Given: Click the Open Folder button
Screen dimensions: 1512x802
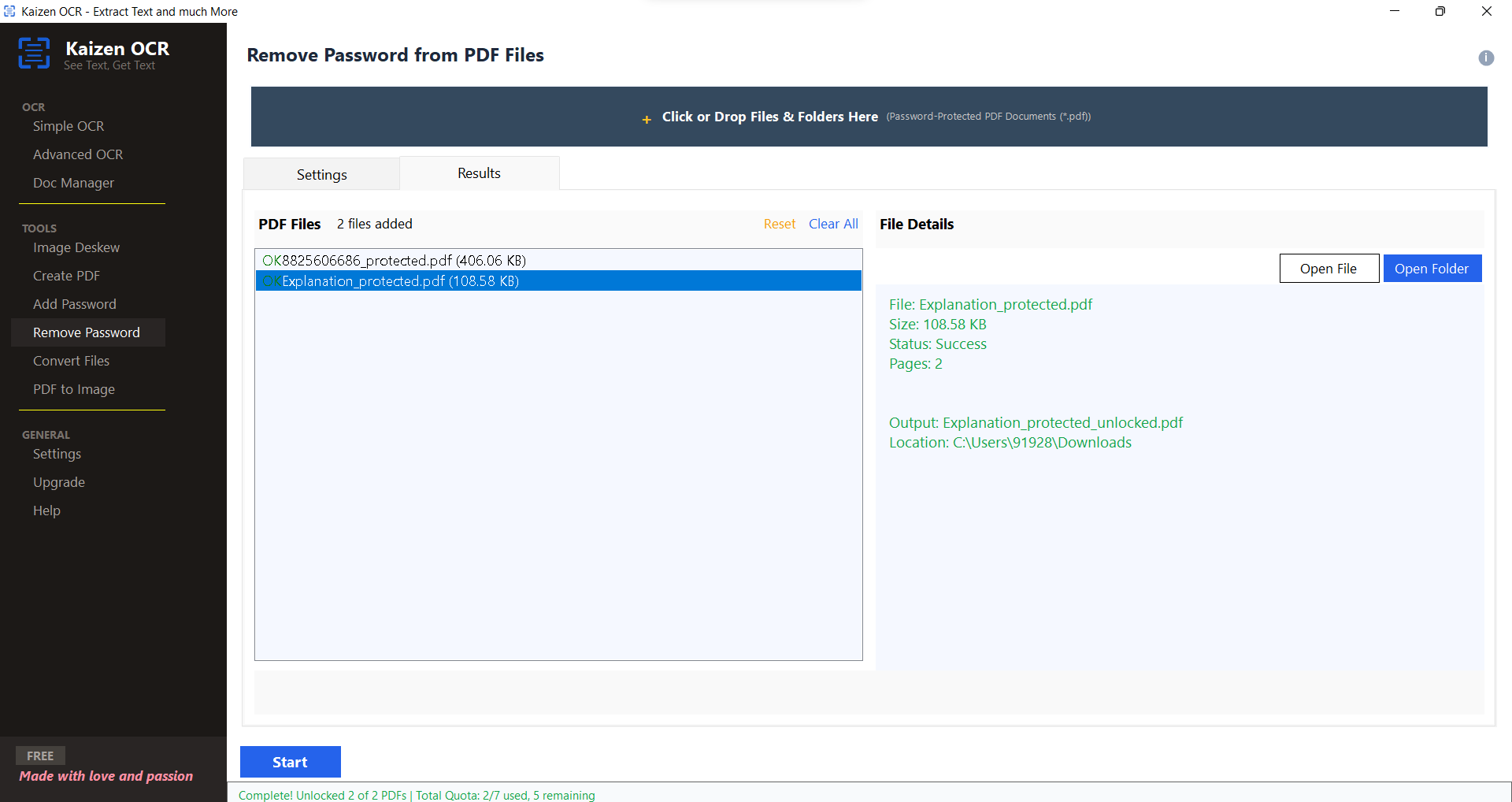Looking at the screenshot, I should click(1432, 268).
